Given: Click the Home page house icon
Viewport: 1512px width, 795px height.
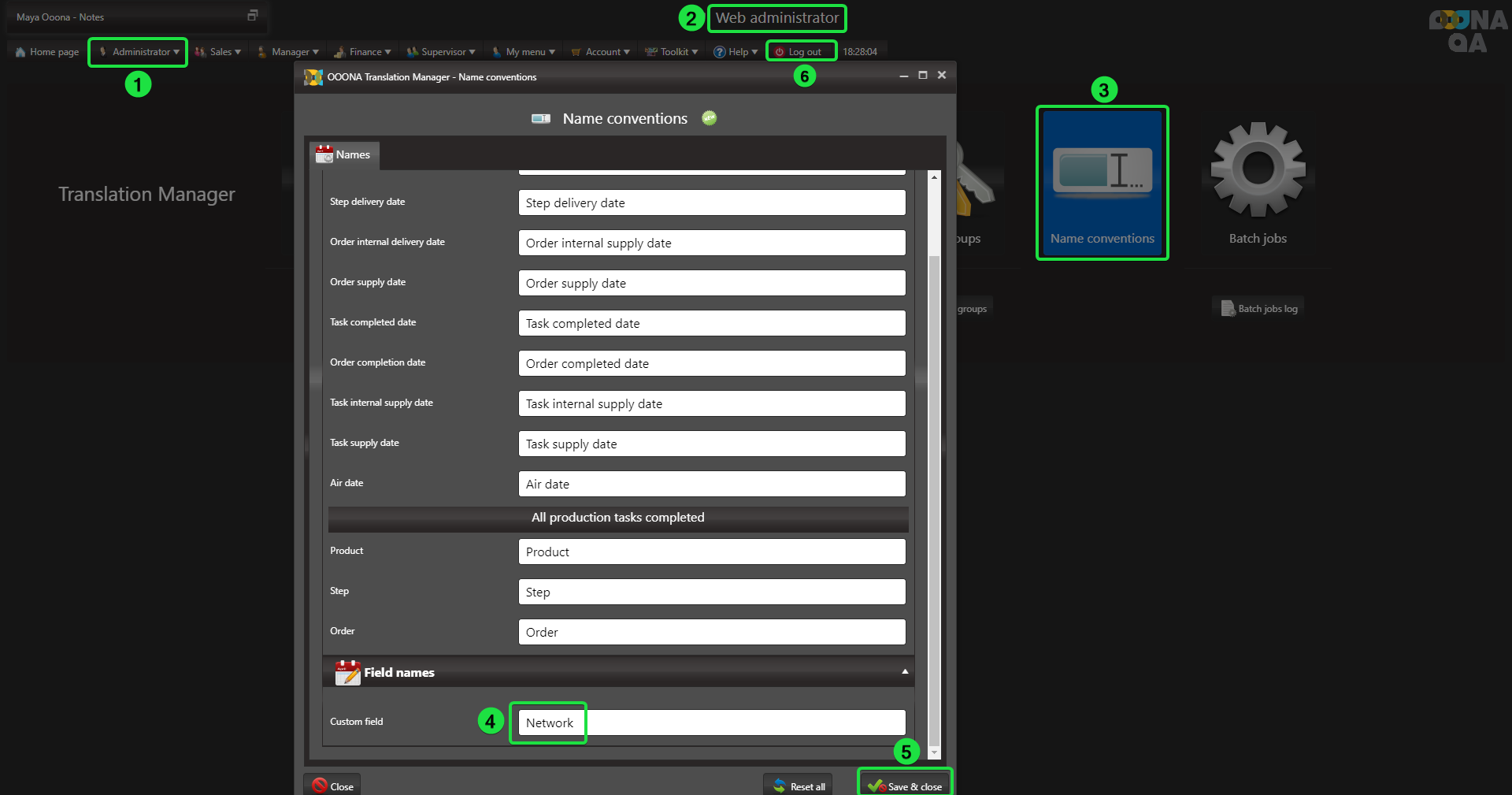Looking at the screenshot, I should coord(20,52).
